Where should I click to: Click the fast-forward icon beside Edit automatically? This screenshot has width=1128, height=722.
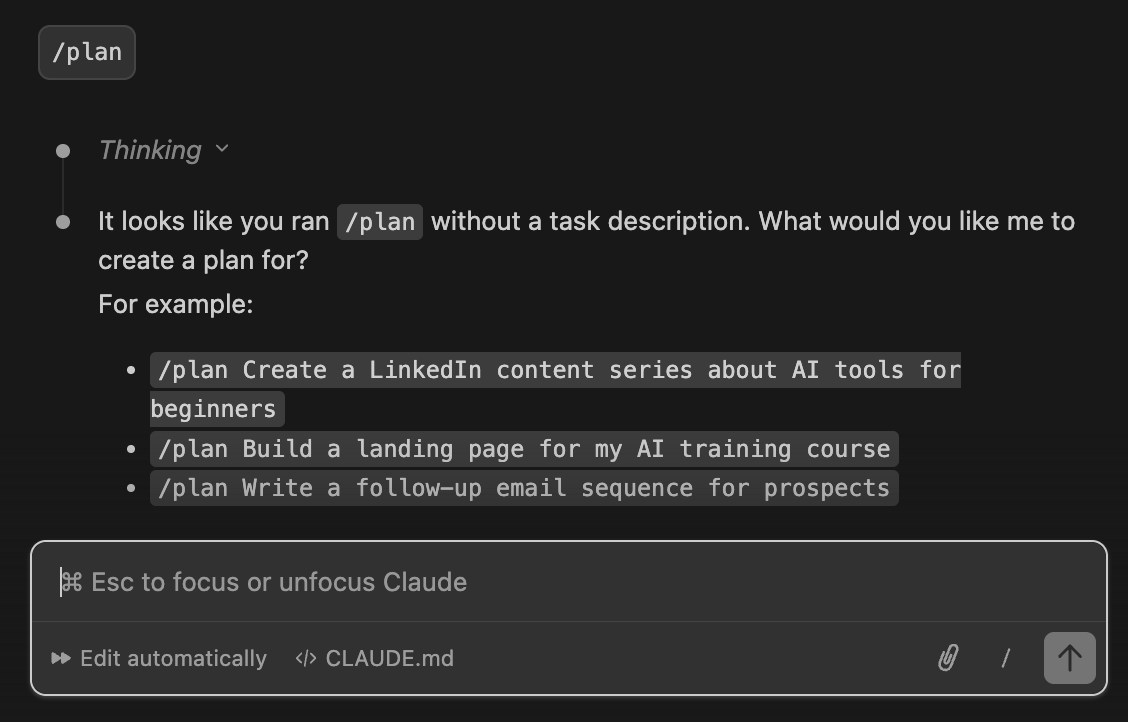[x=61, y=658]
